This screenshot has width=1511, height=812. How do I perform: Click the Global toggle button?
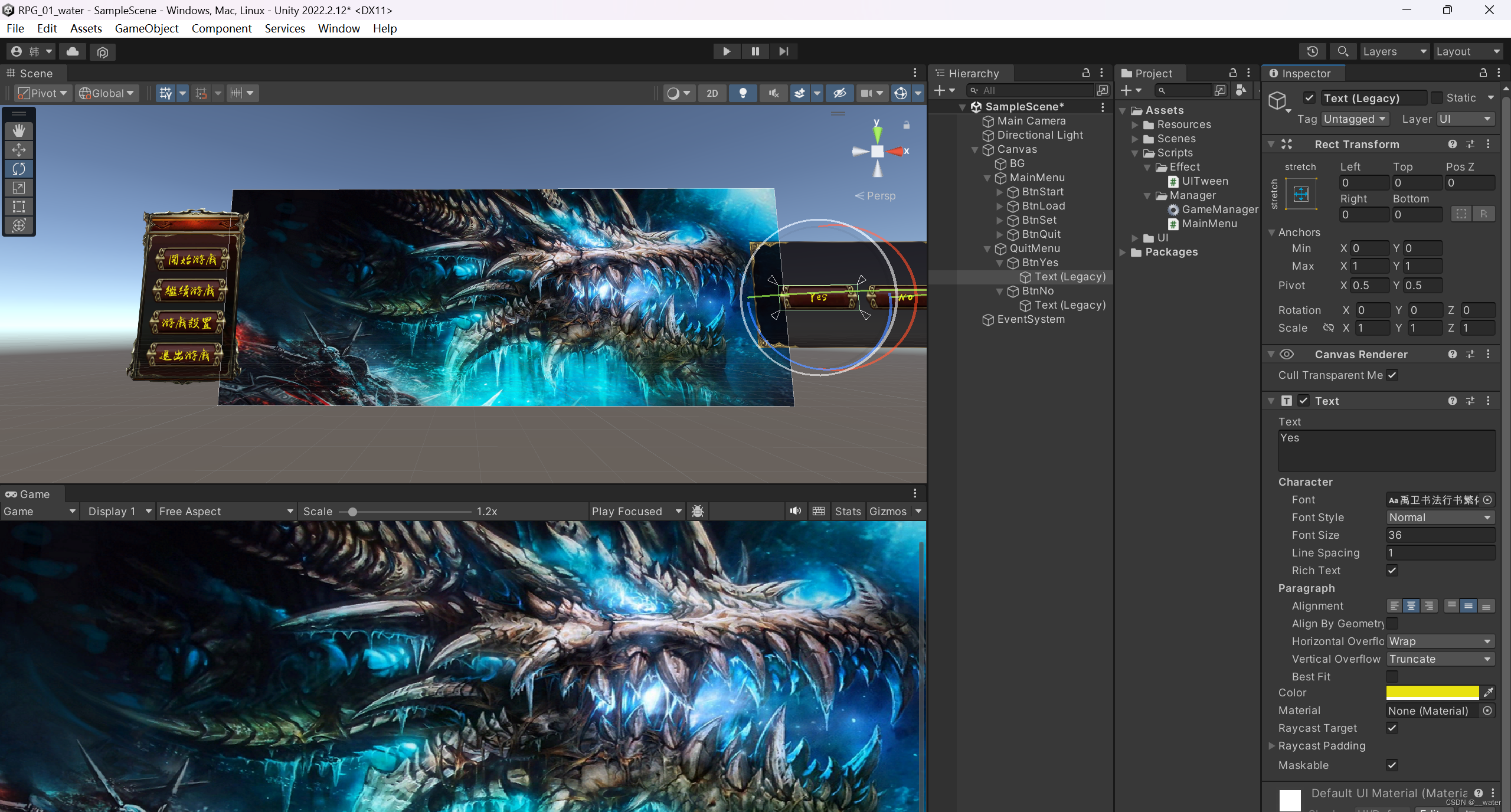pyautogui.click(x=107, y=93)
